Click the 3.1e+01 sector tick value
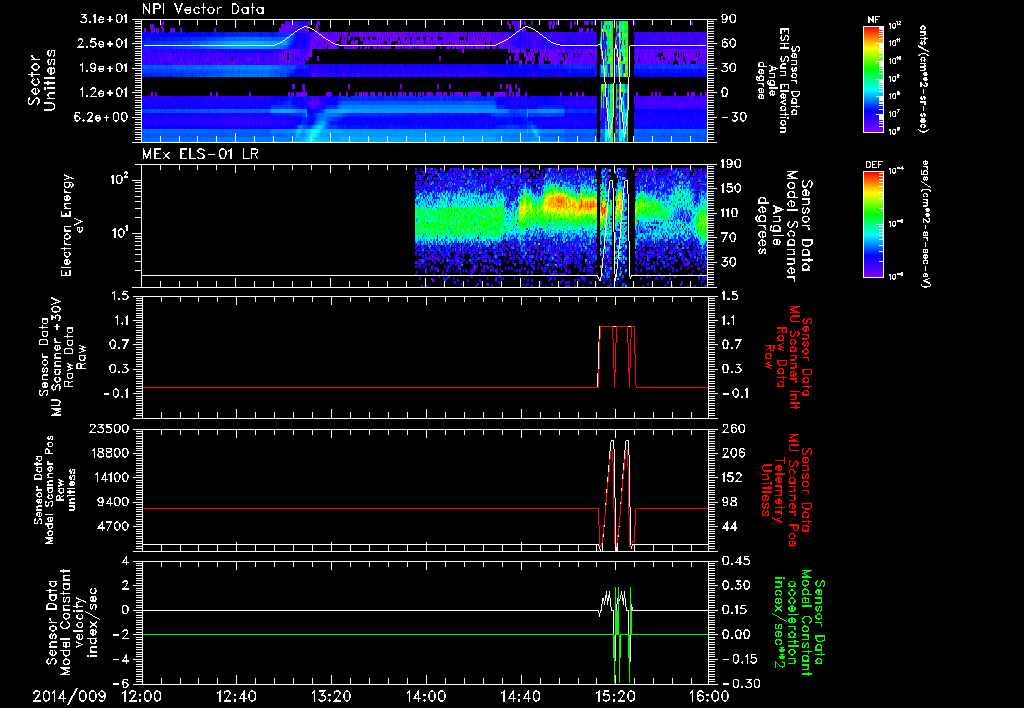The height and width of the screenshot is (708, 1024). [x=104, y=19]
